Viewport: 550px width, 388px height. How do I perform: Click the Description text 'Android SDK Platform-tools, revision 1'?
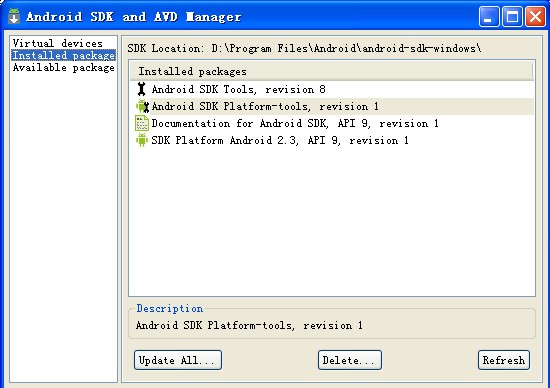(x=249, y=325)
